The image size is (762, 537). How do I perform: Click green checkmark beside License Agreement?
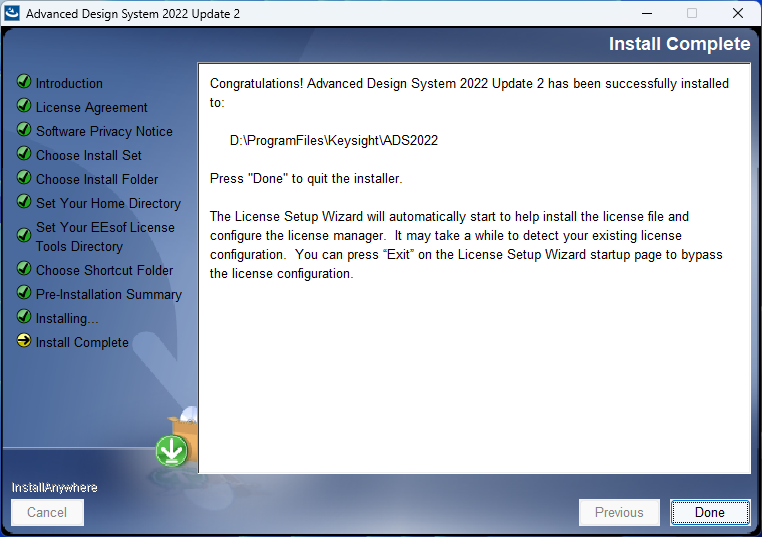[24, 105]
